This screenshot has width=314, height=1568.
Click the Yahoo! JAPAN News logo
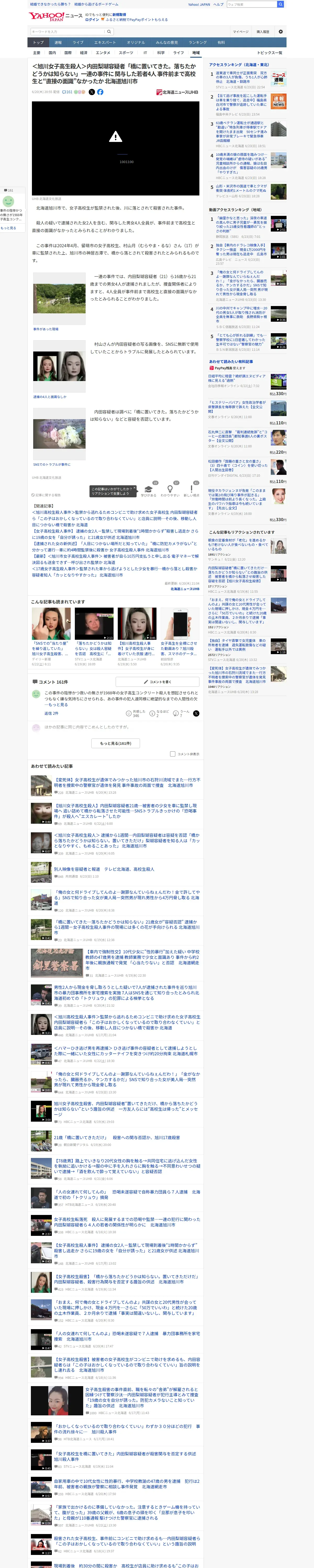(55, 16)
